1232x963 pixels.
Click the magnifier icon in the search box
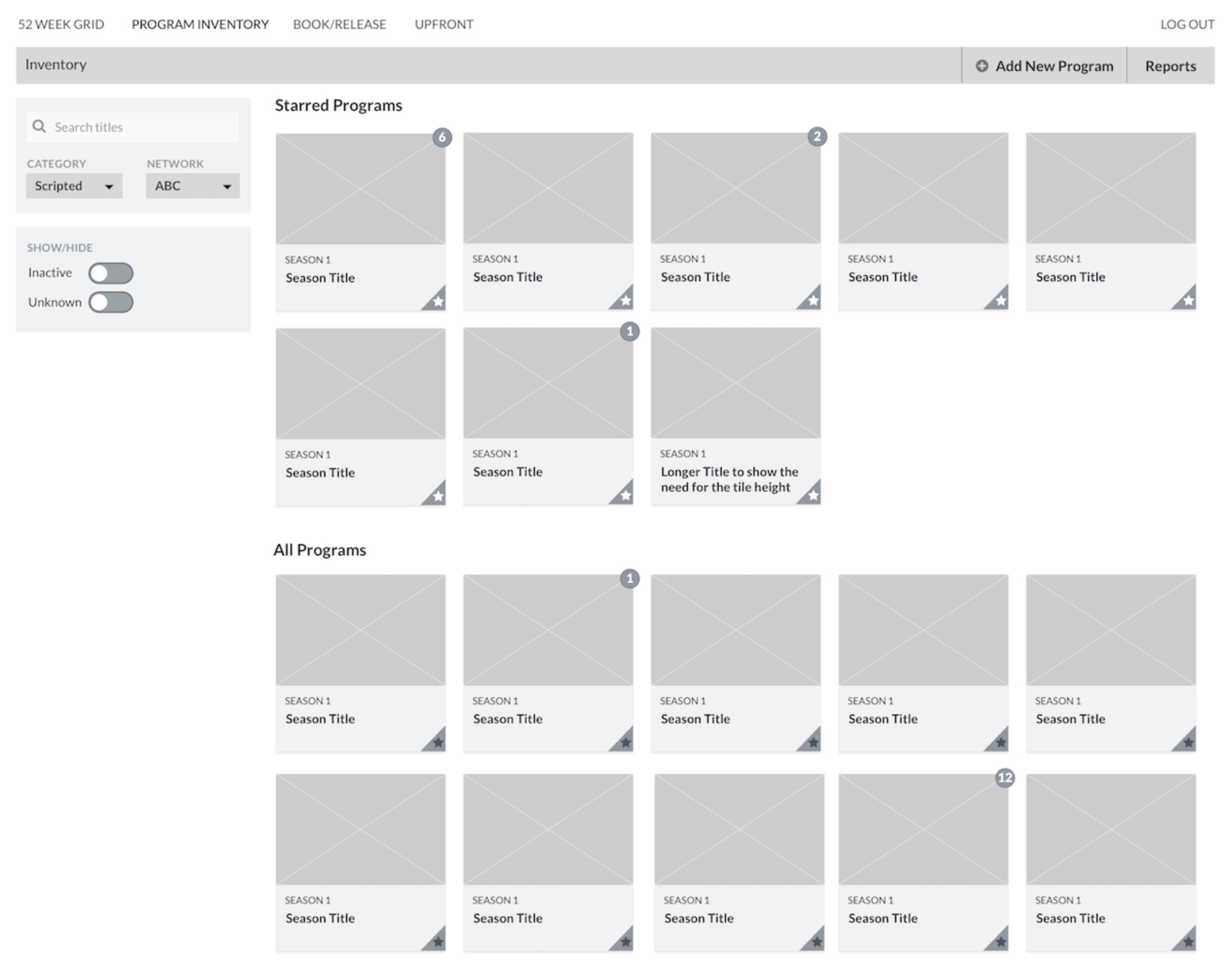coord(39,126)
